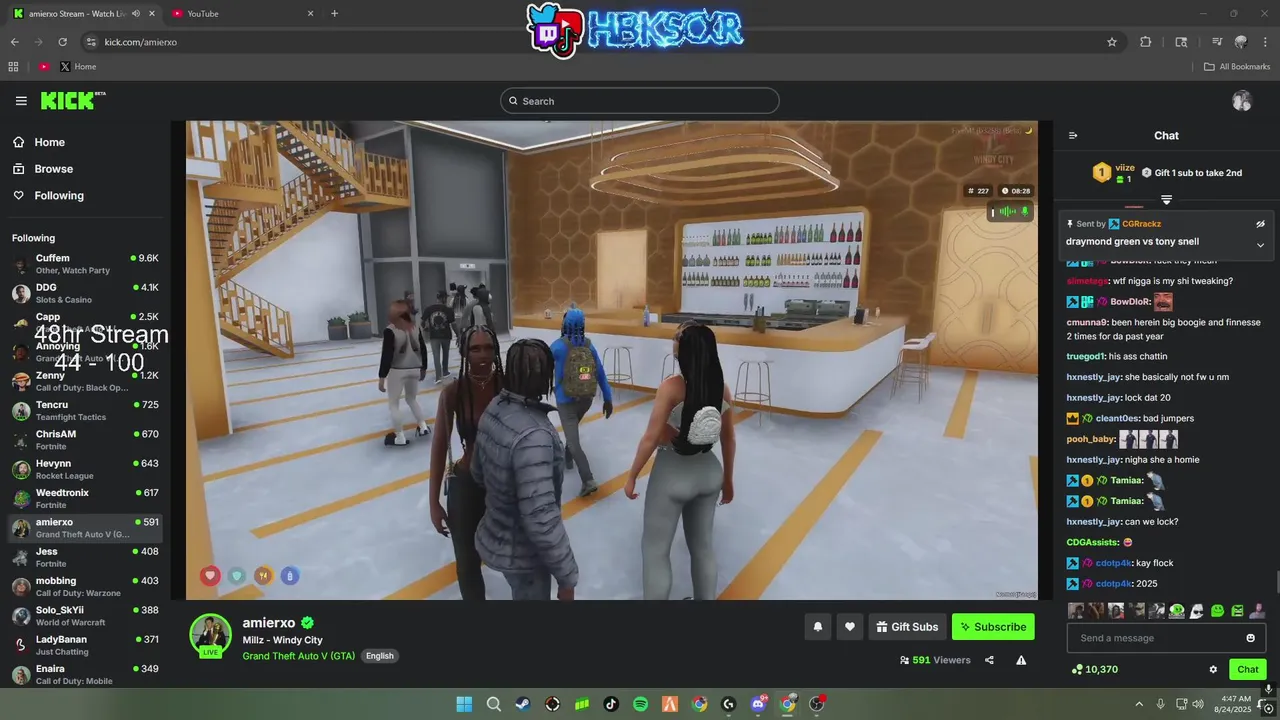Go back in browser
This screenshot has width=1280, height=720.
[14, 42]
